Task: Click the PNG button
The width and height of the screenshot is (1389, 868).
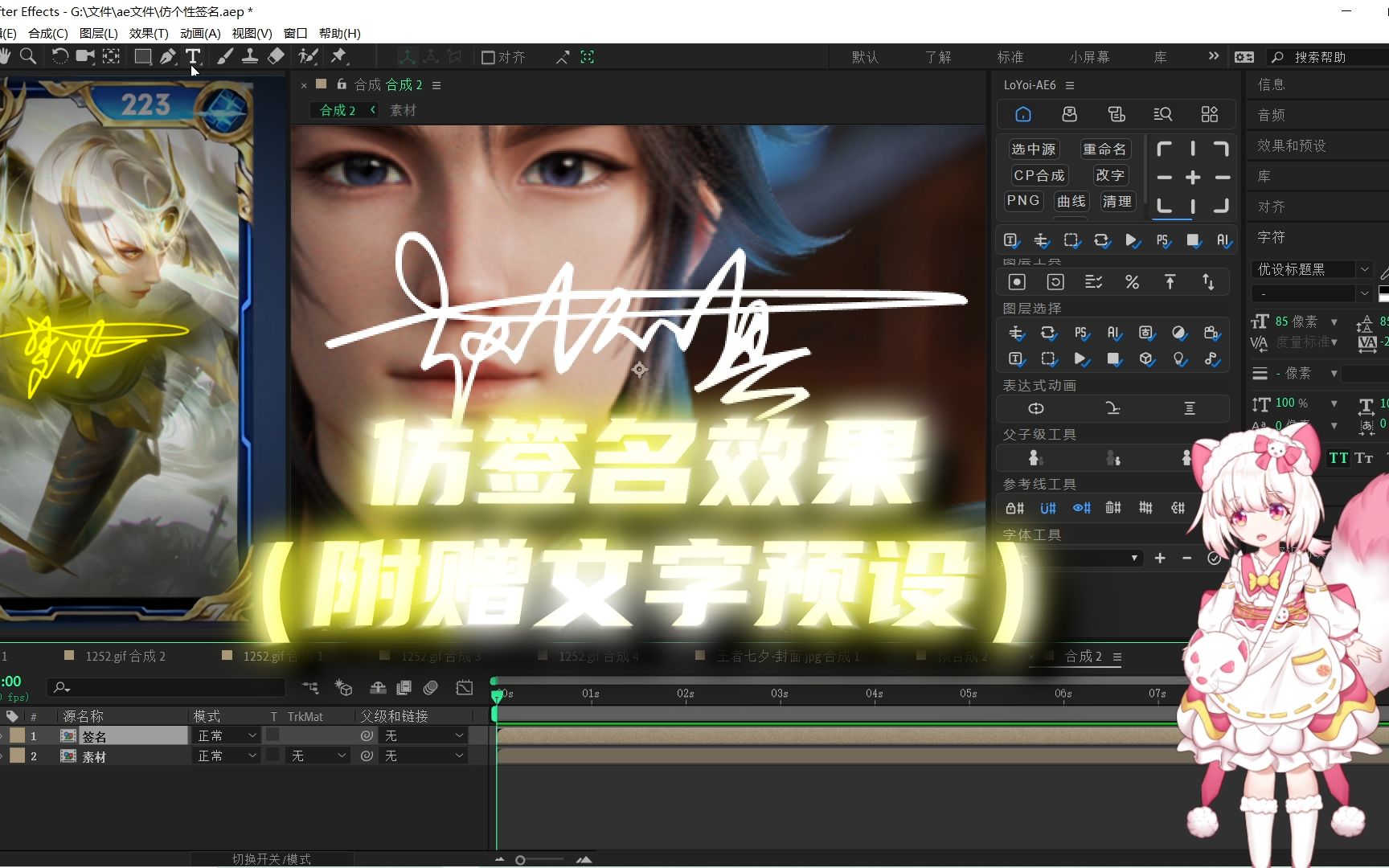Action: [1023, 201]
